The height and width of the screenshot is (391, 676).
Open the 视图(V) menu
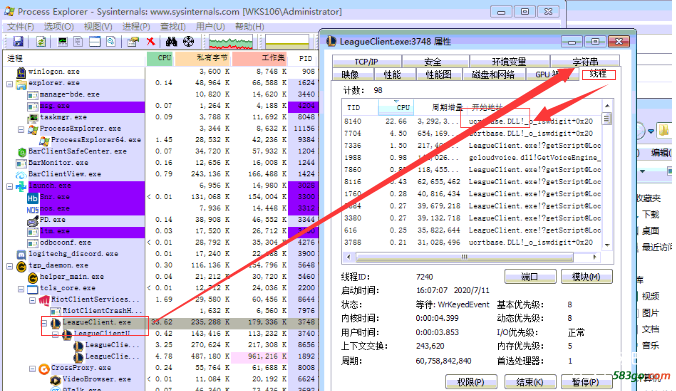[x=98, y=26]
